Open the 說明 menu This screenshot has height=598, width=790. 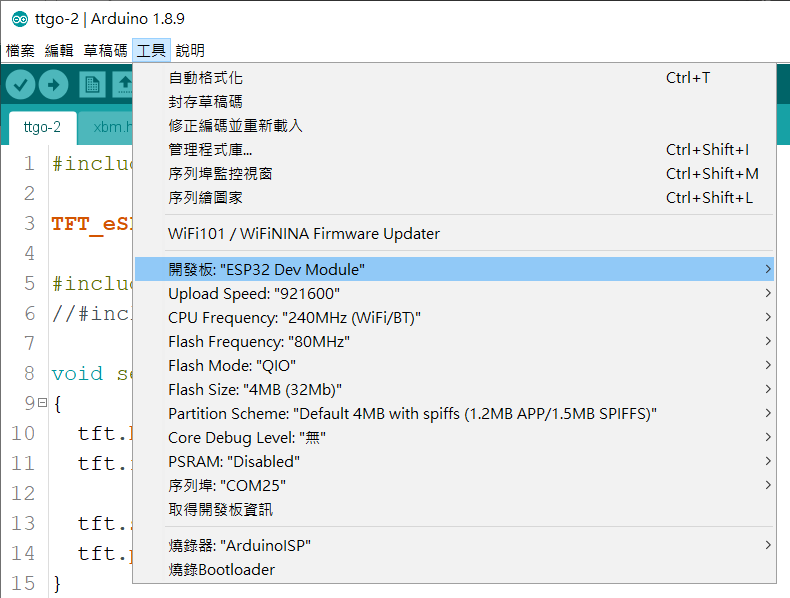(190, 50)
